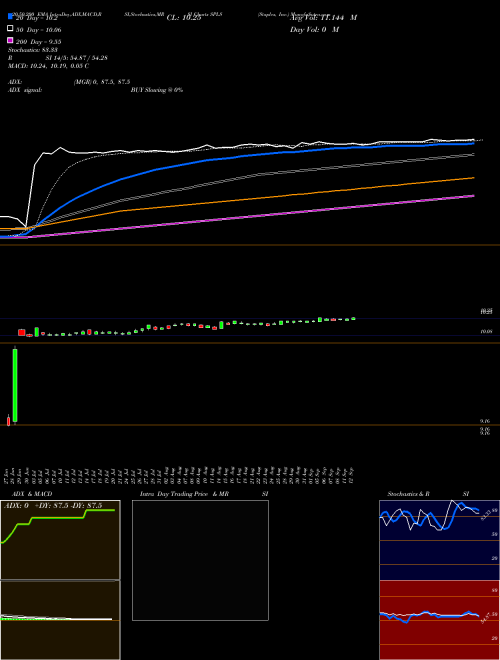Click the 'Intra Day Trading Price & MR SI' title
Image resolution: width=500 pixels, height=660 pixels.
click(204, 494)
